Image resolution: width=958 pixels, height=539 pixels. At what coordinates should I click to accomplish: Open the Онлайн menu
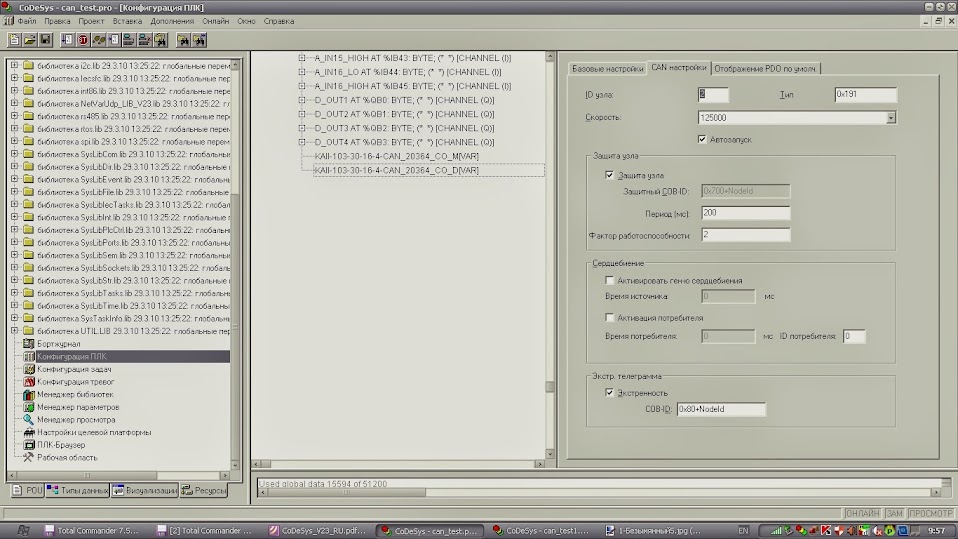(216, 21)
